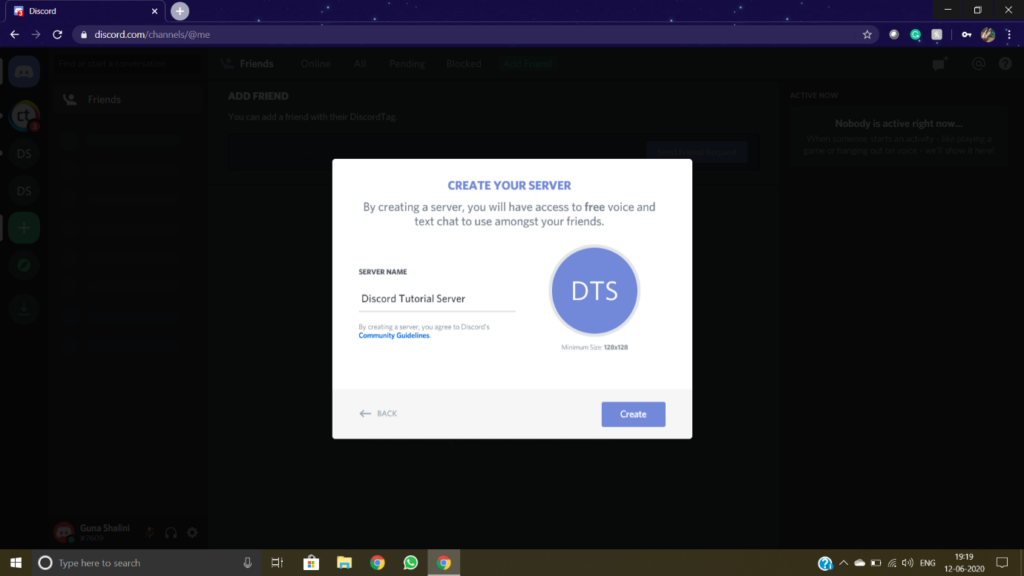Open the Mentions at-sign icon

(x=978, y=63)
